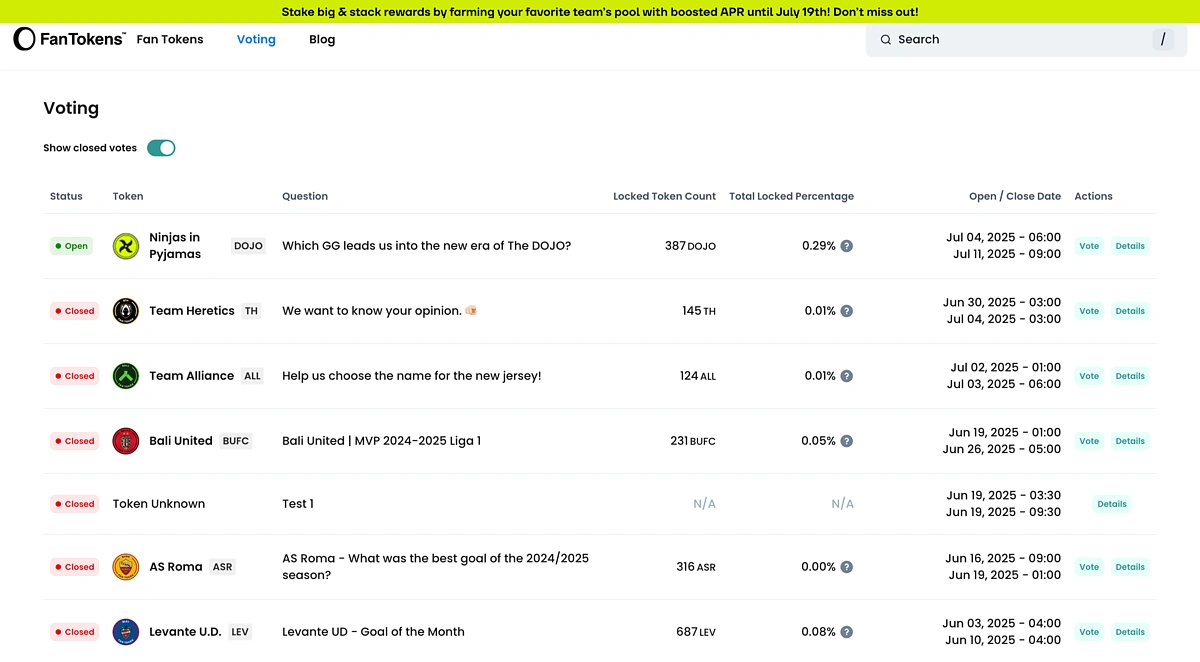Click the Open status badge for DOJO vote
Viewport: 1200px width, 662px height.
(71, 245)
